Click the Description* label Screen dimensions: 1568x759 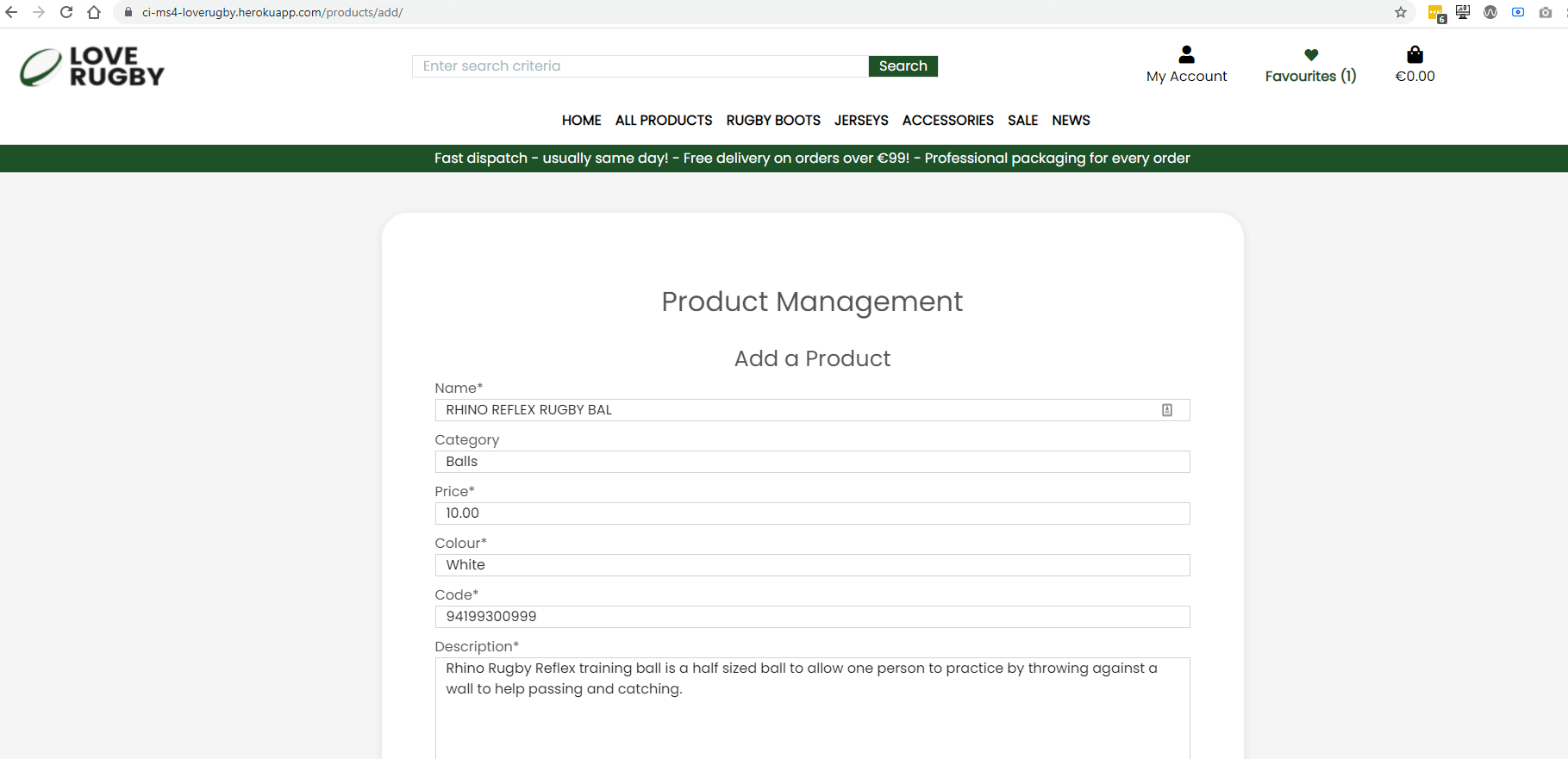pyautogui.click(x=477, y=646)
